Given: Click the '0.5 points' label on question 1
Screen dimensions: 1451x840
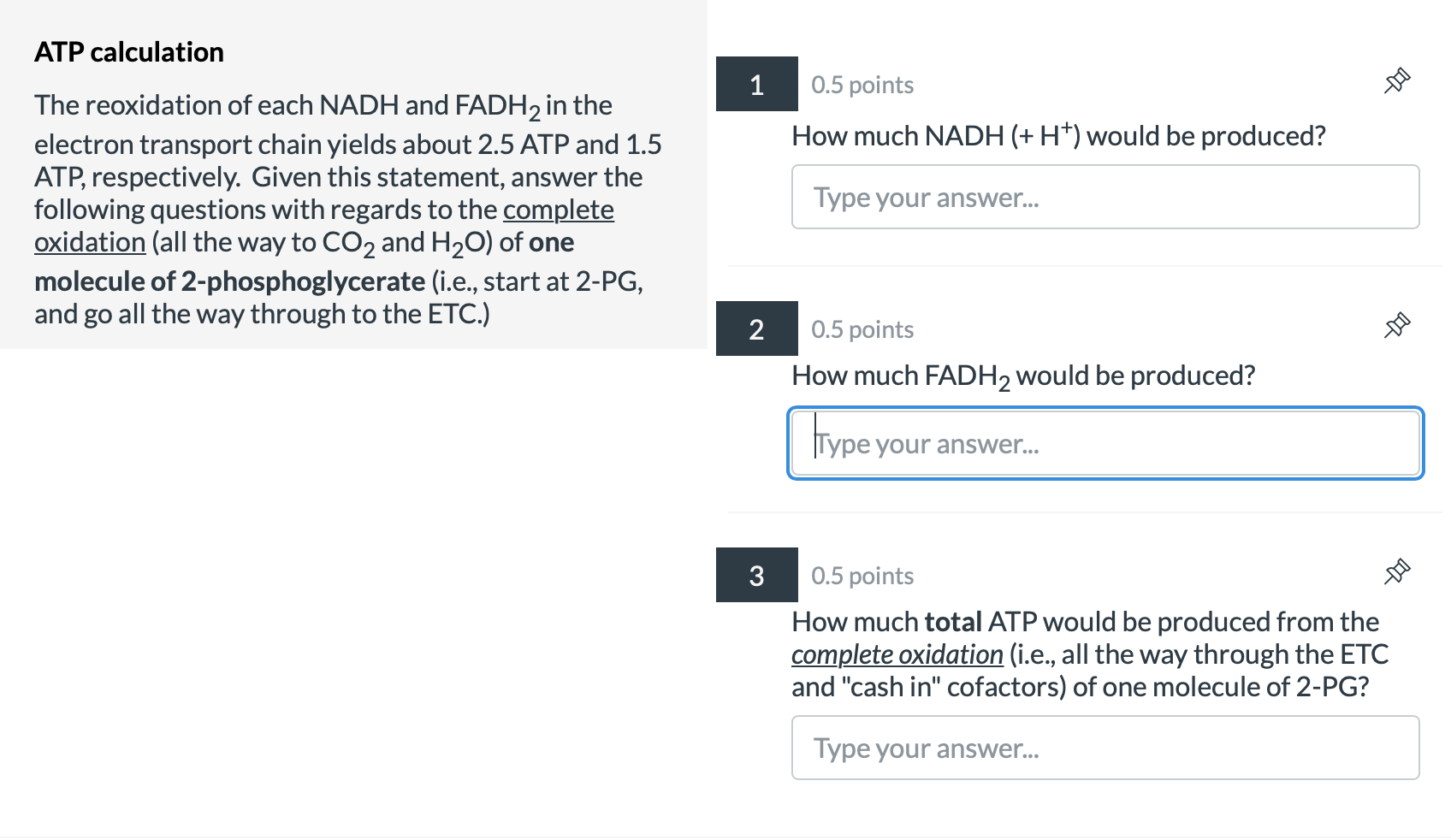Looking at the screenshot, I should click(862, 84).
